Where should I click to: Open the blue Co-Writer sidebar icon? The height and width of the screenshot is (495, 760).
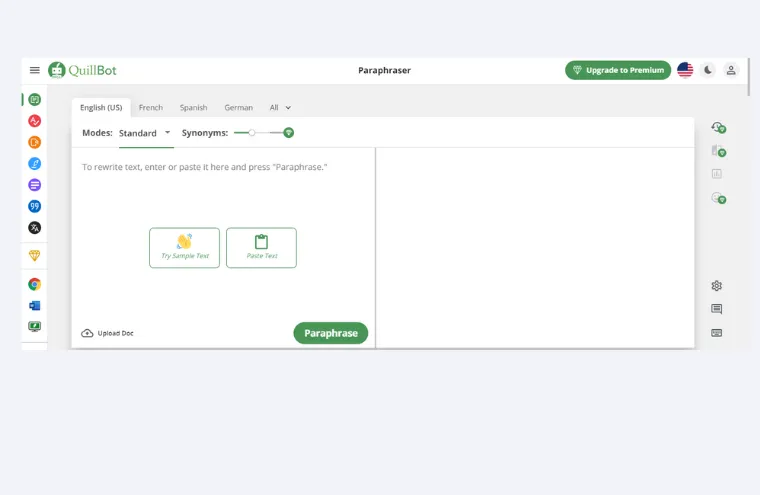point(34,163)
